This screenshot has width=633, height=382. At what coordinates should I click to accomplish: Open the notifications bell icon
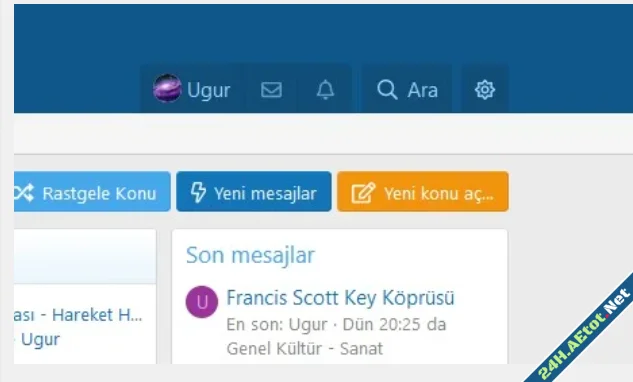325,90
